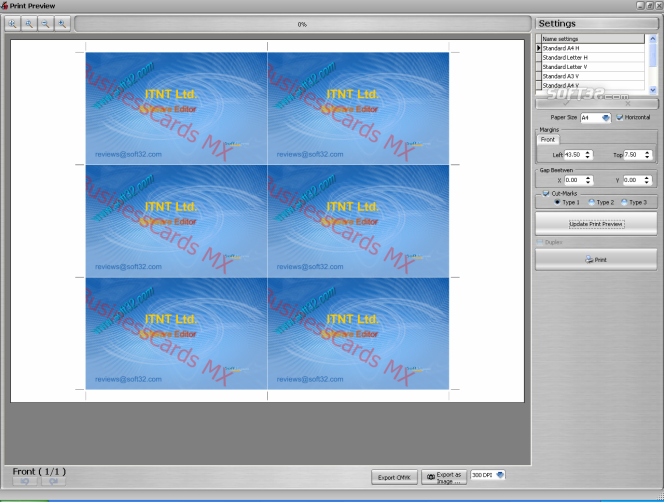Select cut-mark Type 1 radio button
This screenshot has height=502, width=664.
pyautogui.click(x=558, y=202)
